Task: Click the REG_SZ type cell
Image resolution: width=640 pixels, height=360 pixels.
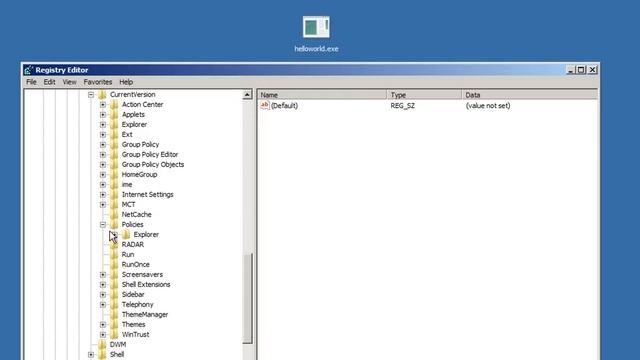Action: (402, 106)
